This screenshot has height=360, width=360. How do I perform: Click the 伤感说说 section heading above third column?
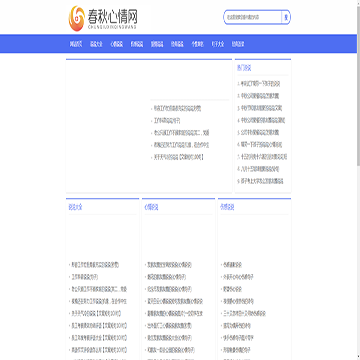[x=227, y=207]
